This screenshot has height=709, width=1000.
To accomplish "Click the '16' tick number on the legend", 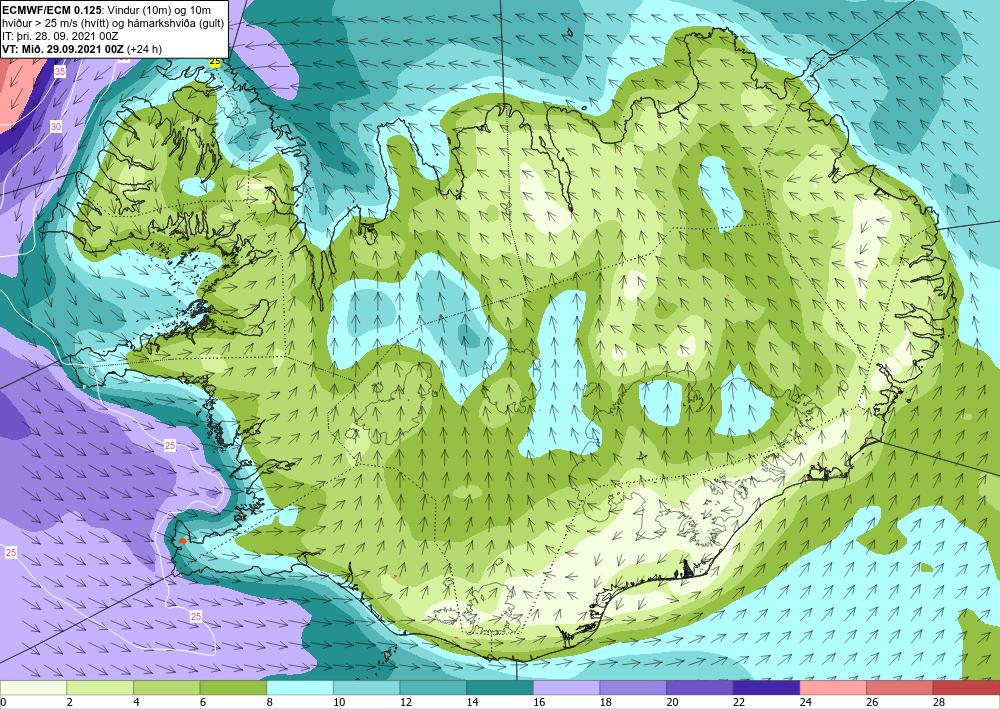I will click(539, 702).
